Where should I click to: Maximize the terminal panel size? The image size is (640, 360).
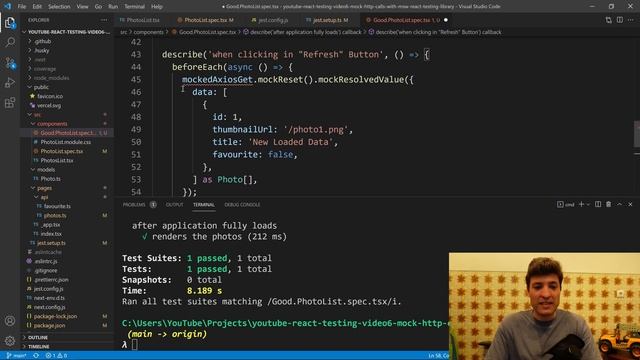point(620,204)
